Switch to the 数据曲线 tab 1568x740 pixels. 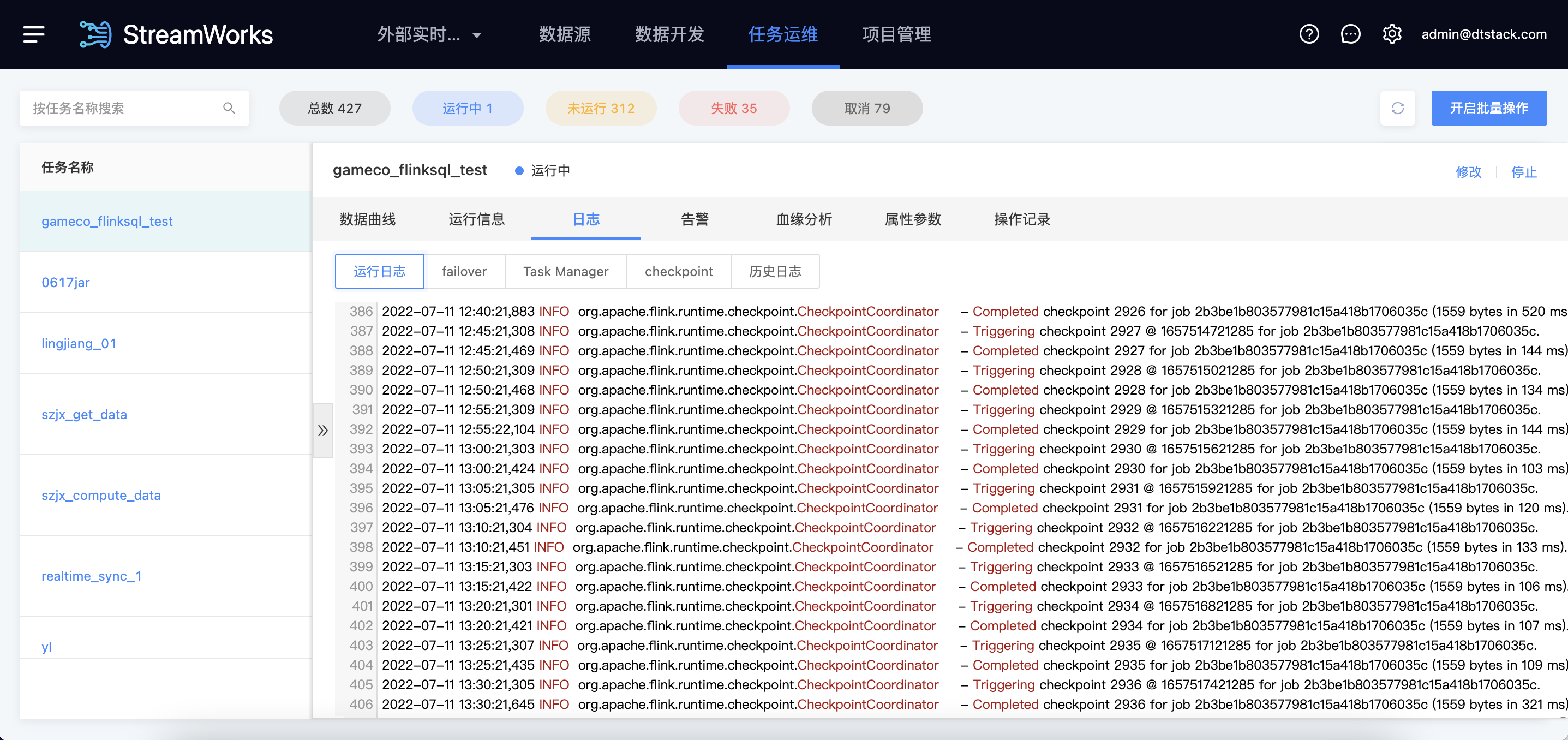tap(367, 219)
